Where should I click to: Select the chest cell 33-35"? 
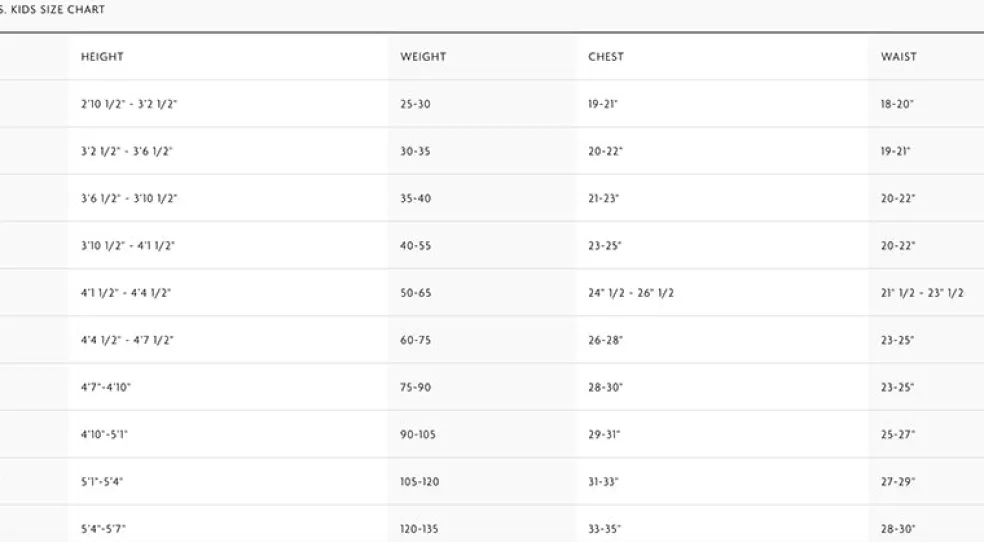pyautogui.click(x=604, y=529)
